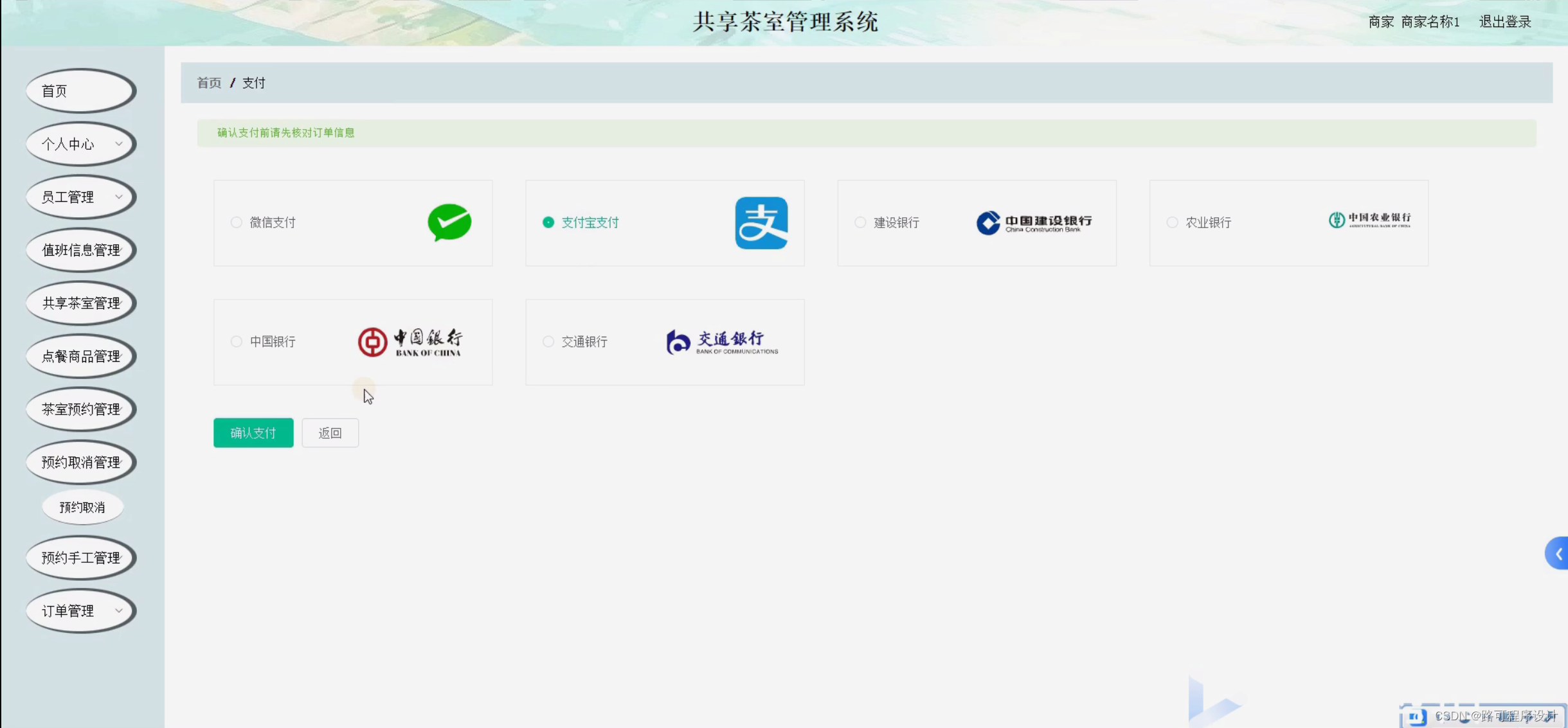Viewport: 1568px width, 728px height.
Task: Expand the 员工管理 chevron
Action: pyautogui.click(x=119, y=197)
